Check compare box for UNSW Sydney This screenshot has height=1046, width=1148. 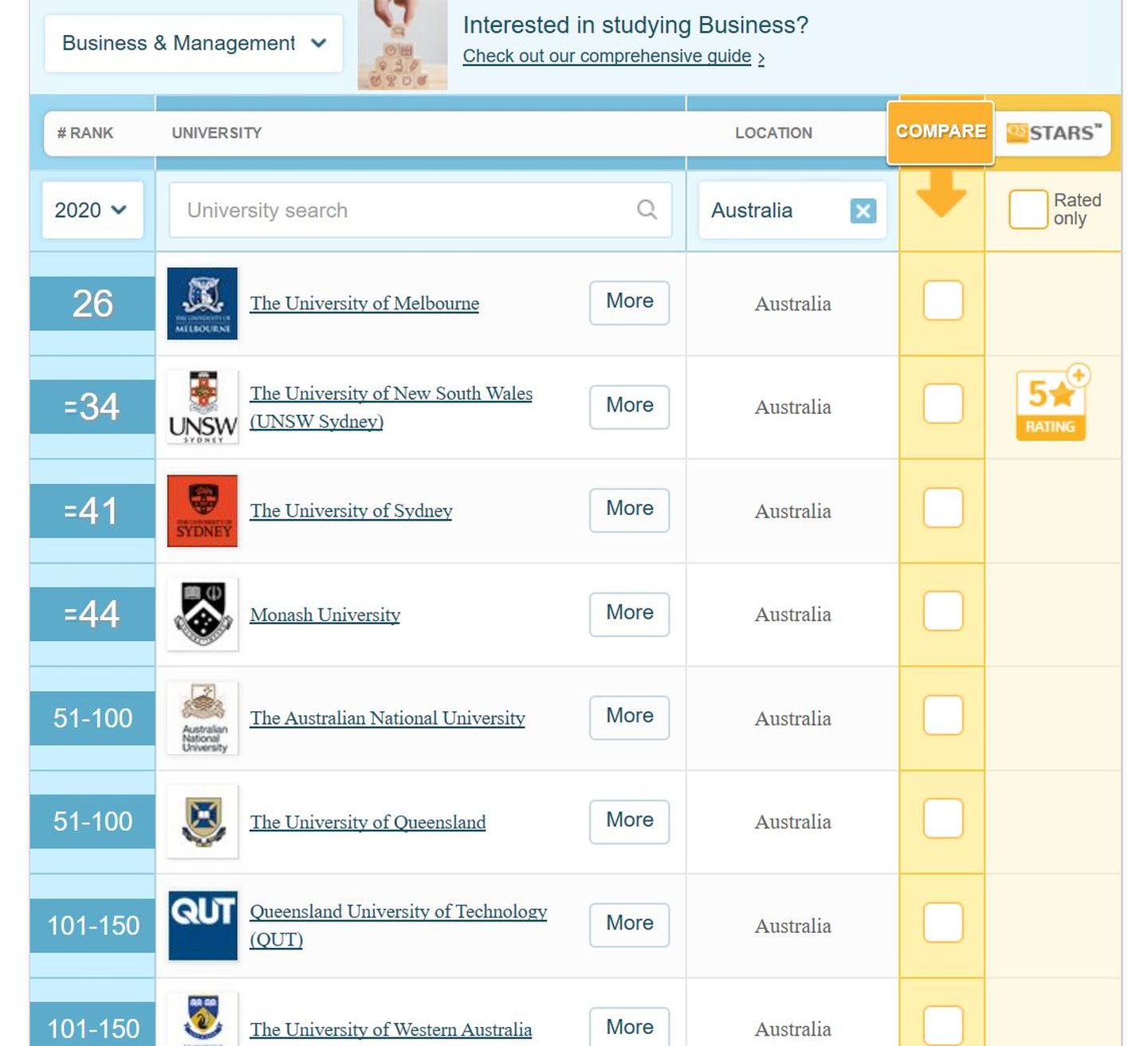click(943, 403)
